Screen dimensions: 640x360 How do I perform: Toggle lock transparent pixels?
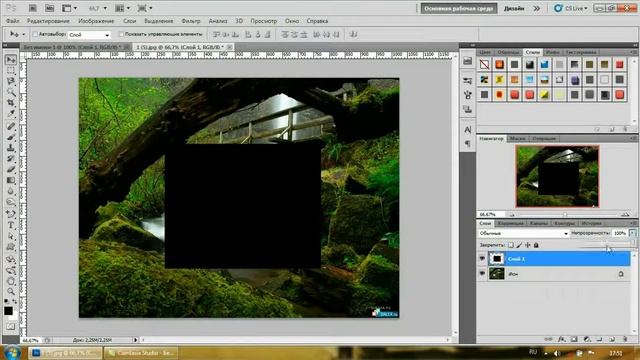[x=511, y=245]
